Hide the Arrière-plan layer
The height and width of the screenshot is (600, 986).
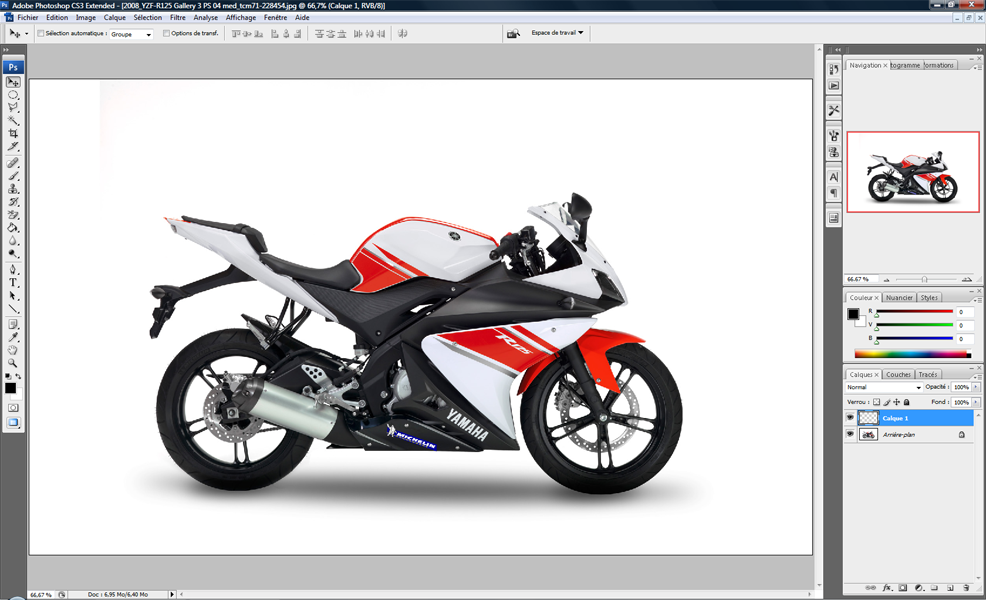pos(850,434)
